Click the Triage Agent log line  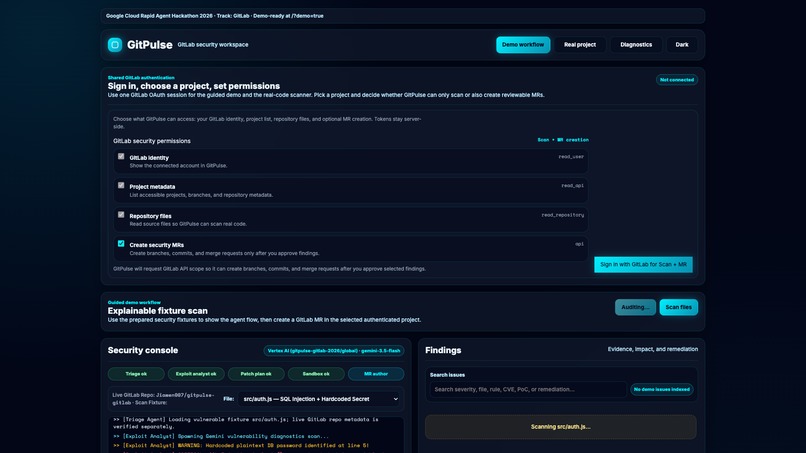click(x=246, y=423)
